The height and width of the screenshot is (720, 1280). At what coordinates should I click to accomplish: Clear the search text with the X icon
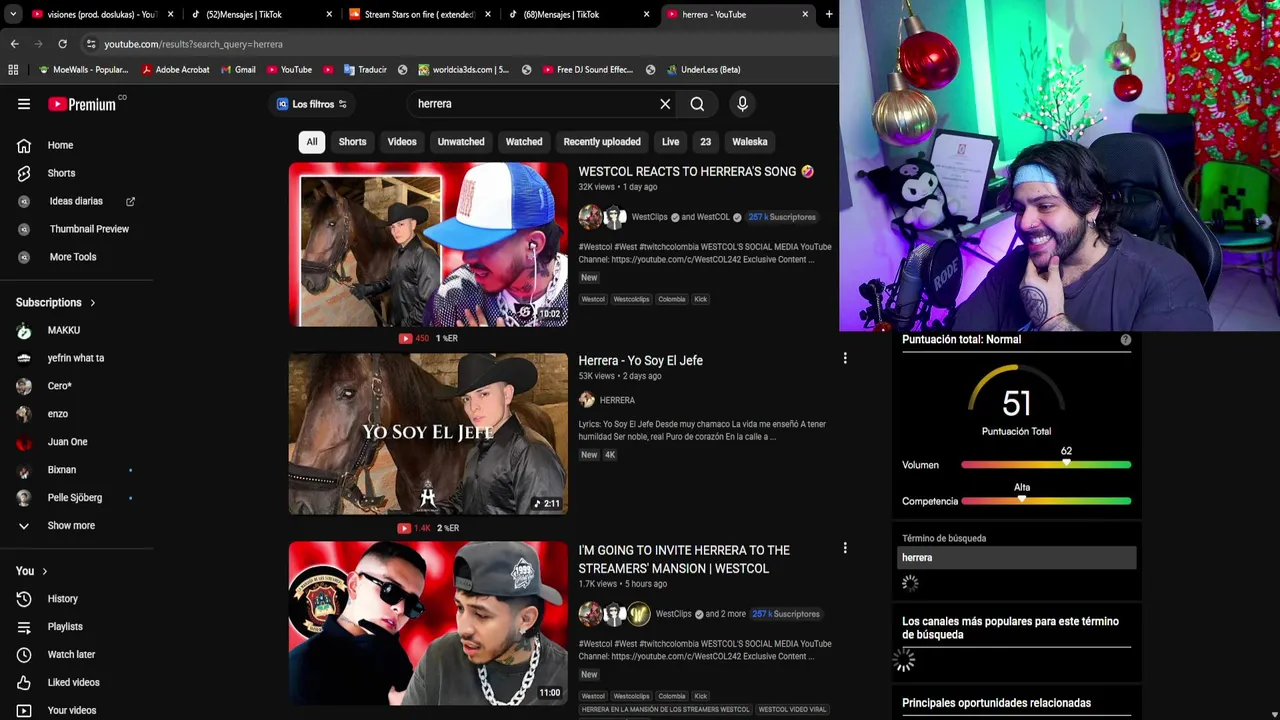665,104
